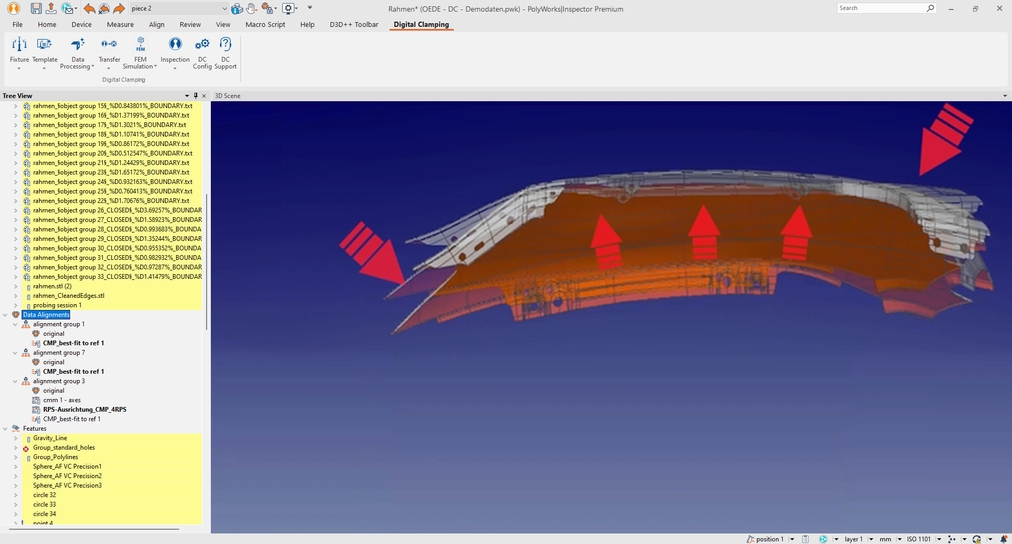Open the layer 1 dropdown in status bar
Image resolution: width=1012 pixels, height=544 pixels.
point(870,539)
